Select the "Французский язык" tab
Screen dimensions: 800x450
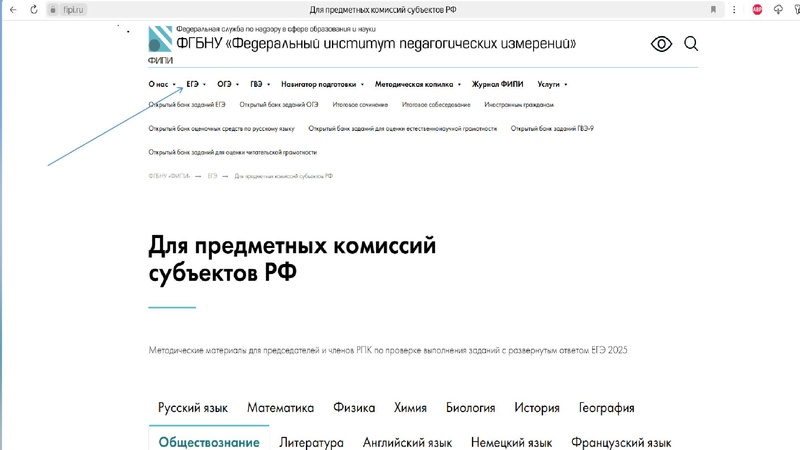(621, 443)
